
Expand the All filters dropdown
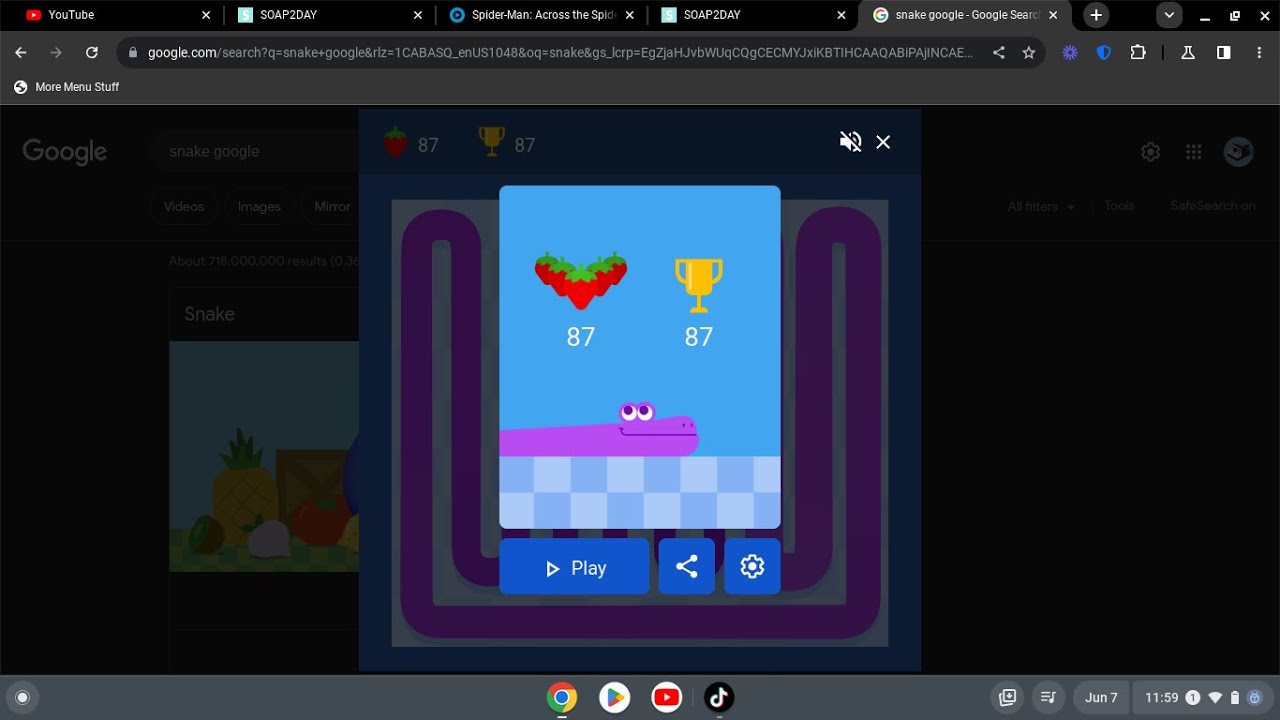pos(1041,206)
